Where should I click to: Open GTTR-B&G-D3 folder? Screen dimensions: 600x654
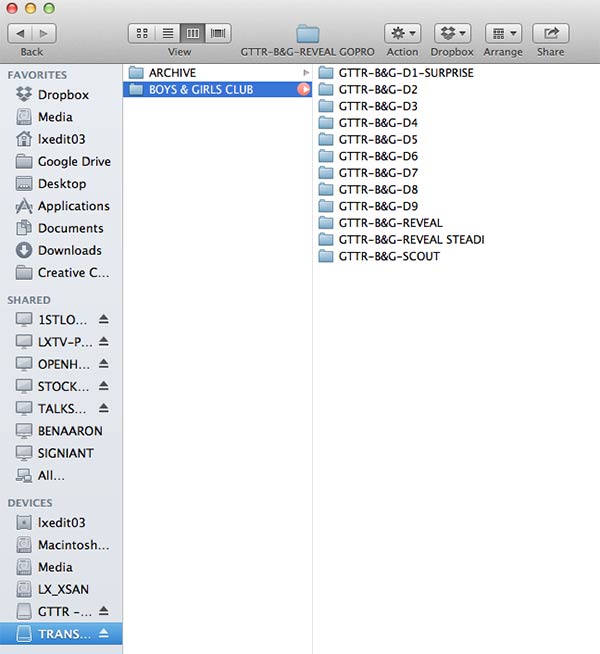point(368,106)
